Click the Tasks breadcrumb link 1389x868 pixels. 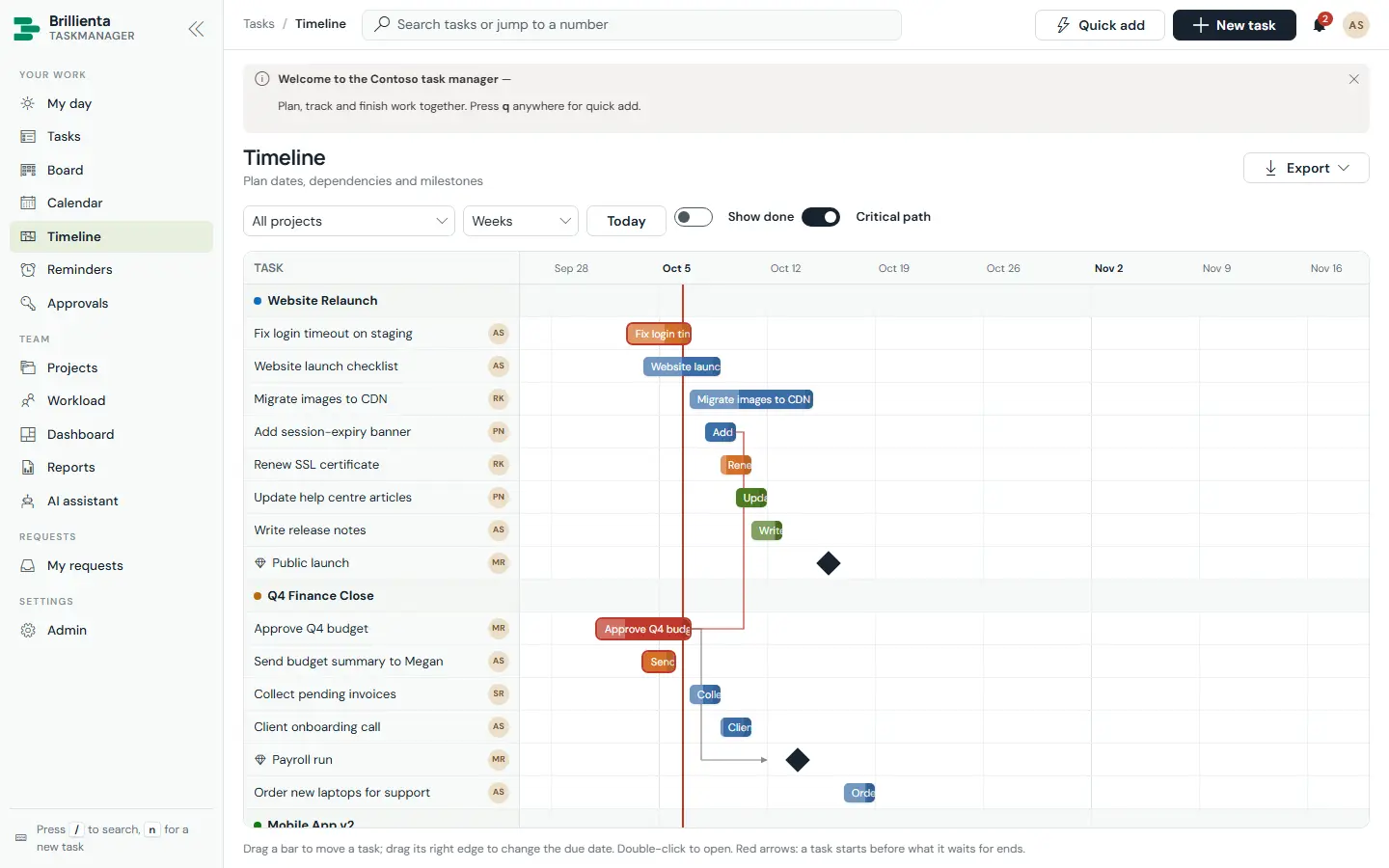[259, 24]
